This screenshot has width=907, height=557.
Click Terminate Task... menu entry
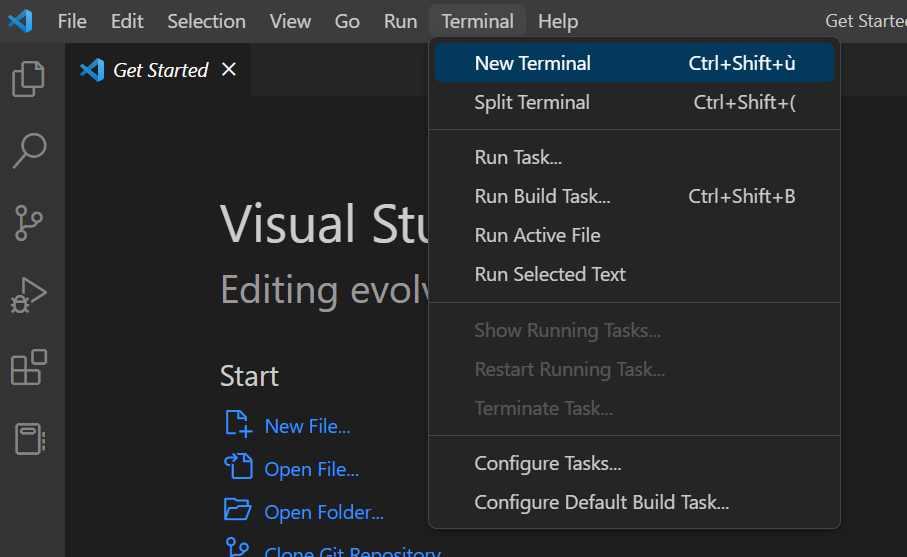(635, 408)
